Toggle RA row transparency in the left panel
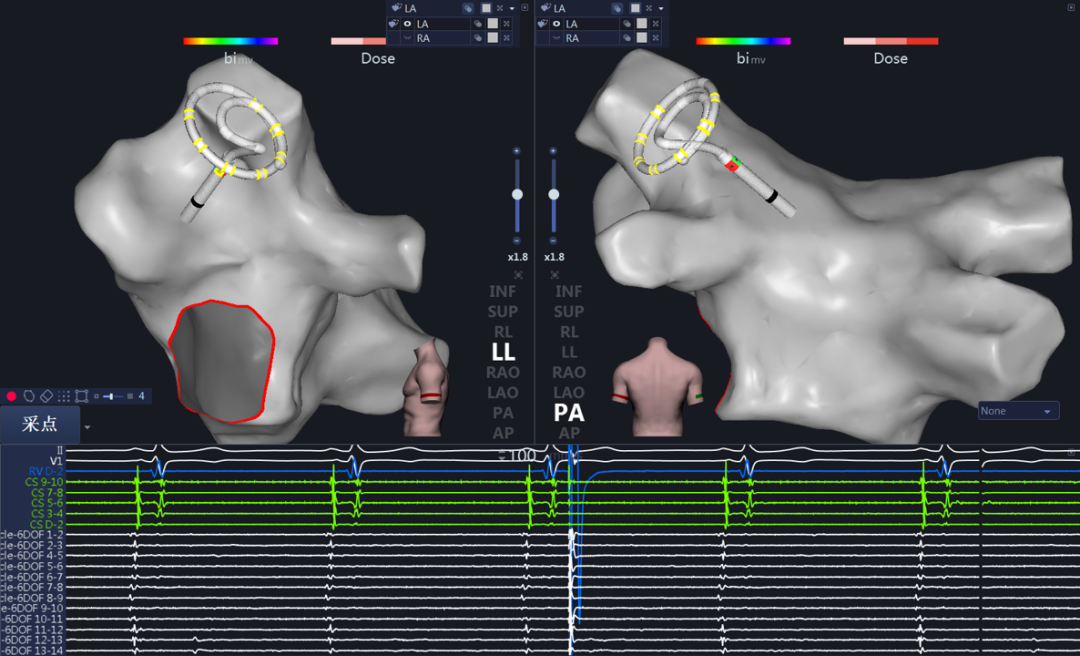The height and width of the screenshot is (656, 1080). 477,38
